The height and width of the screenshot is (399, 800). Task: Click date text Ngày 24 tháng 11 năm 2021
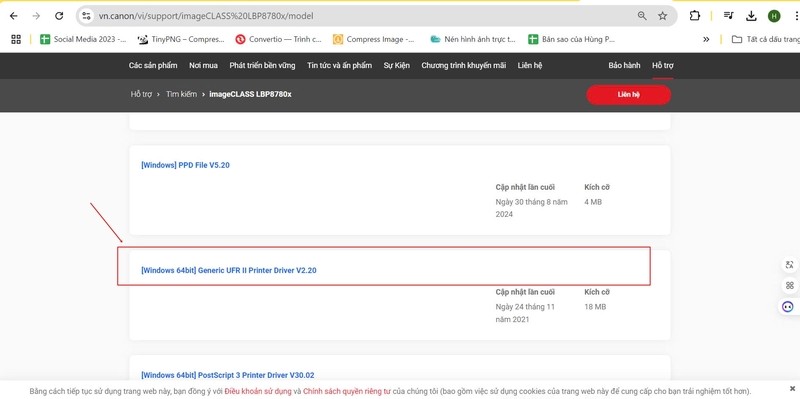[x=526, y=313]
